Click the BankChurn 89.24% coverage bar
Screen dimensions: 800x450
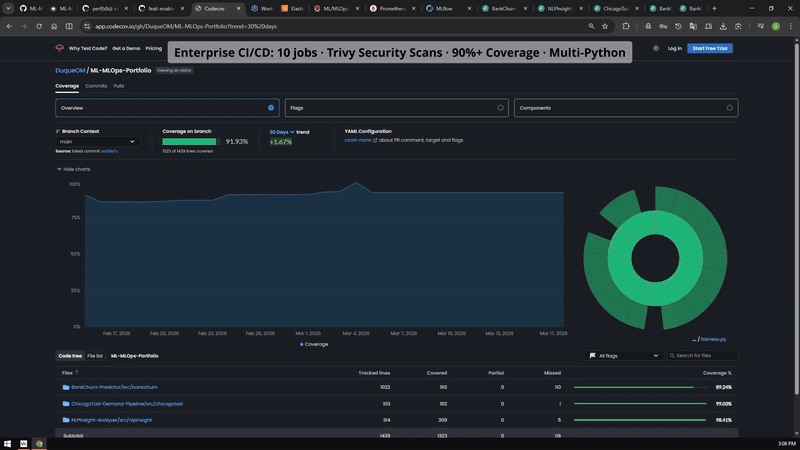[640, 387]
